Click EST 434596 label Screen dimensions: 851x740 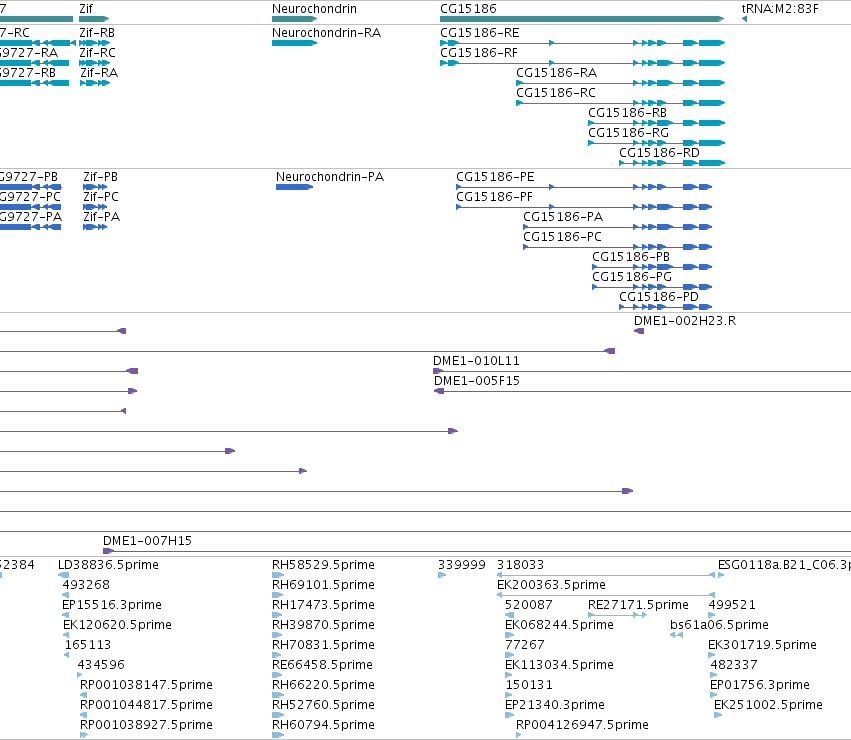click(x=101, y=665)
